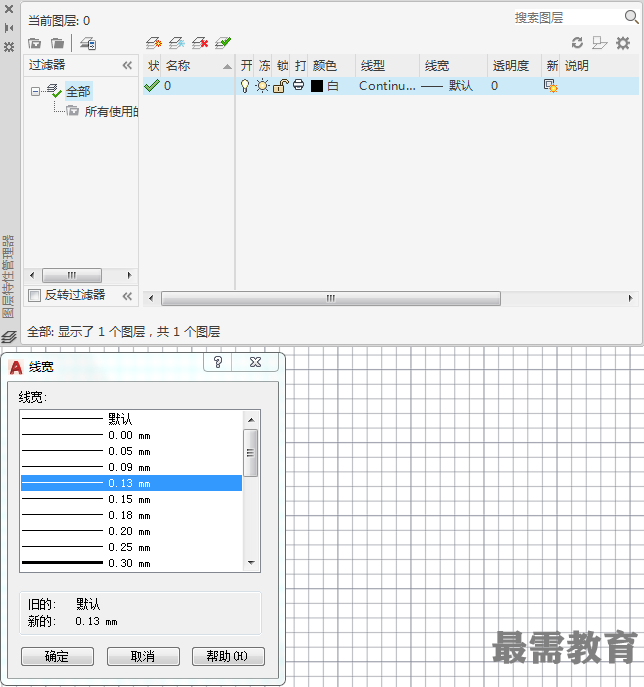Image resolution: width=644 pixels, height=687 pixels.
Task: Click right arrow of layer list scrollbar
Action: pos(630,298)
